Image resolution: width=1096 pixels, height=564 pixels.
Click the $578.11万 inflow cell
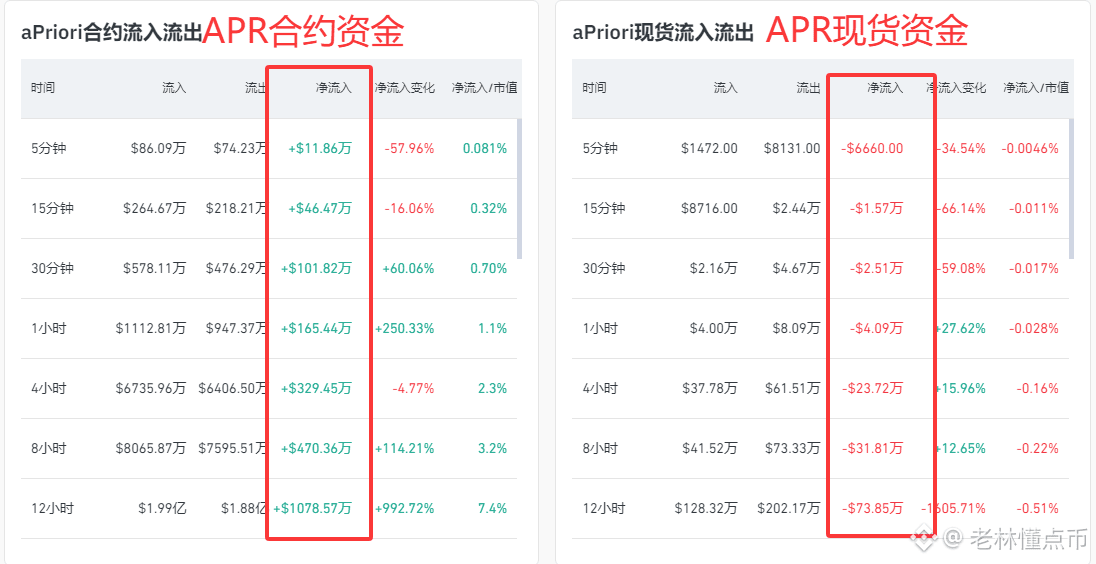154,268
